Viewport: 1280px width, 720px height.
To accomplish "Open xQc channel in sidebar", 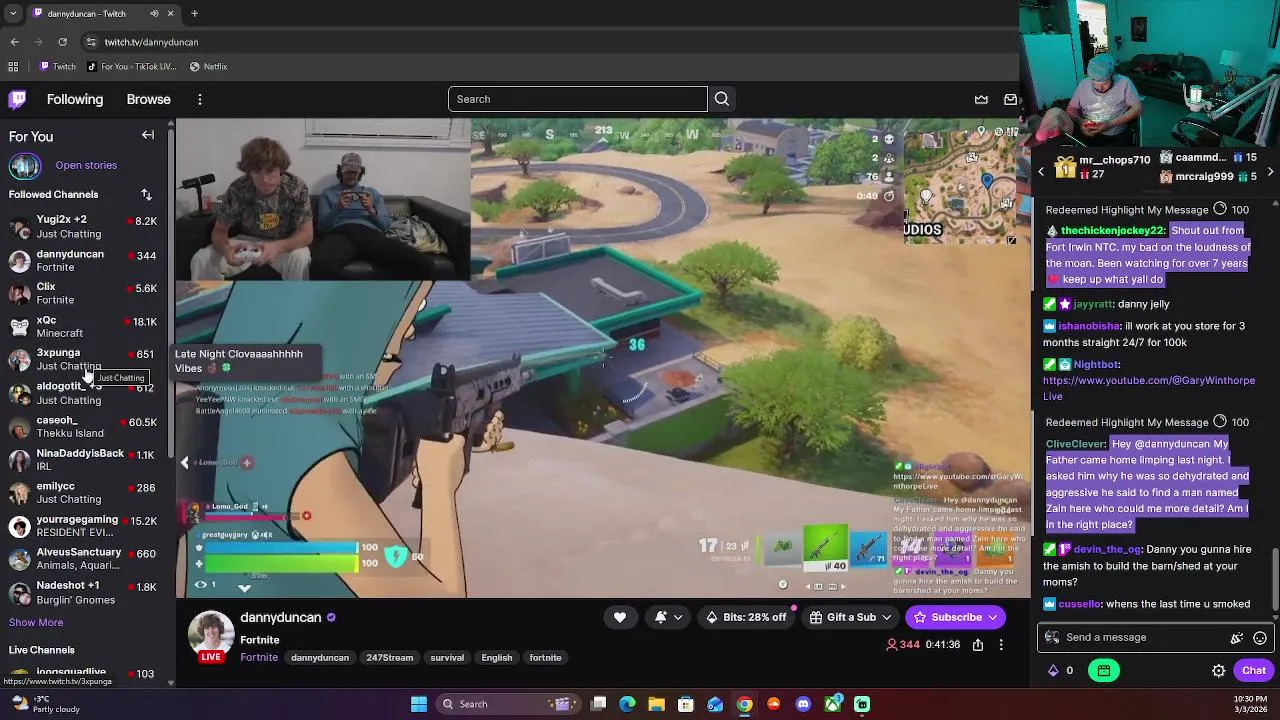I will [83, 327].
